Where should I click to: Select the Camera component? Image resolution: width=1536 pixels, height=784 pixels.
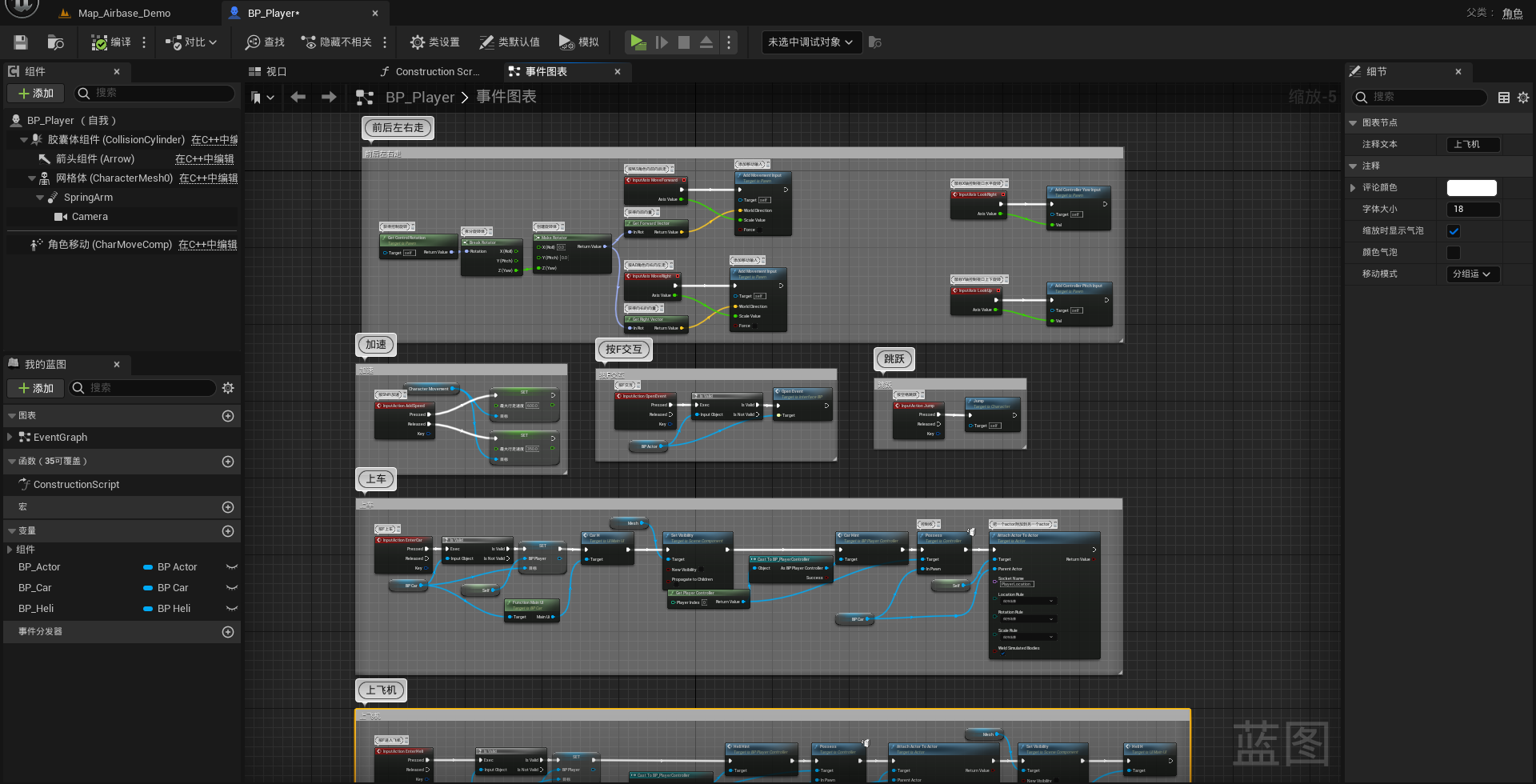pos(90,217)
